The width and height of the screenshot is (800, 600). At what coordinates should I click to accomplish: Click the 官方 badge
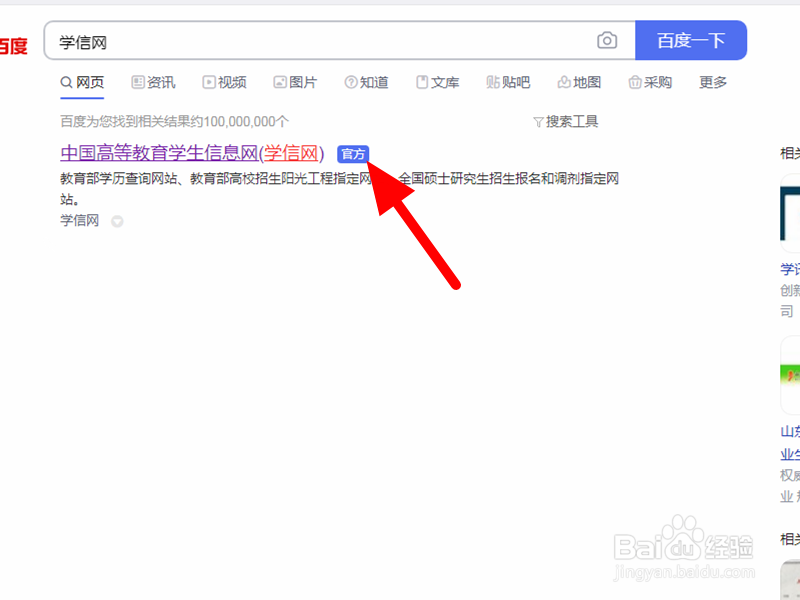click(353, 154)
